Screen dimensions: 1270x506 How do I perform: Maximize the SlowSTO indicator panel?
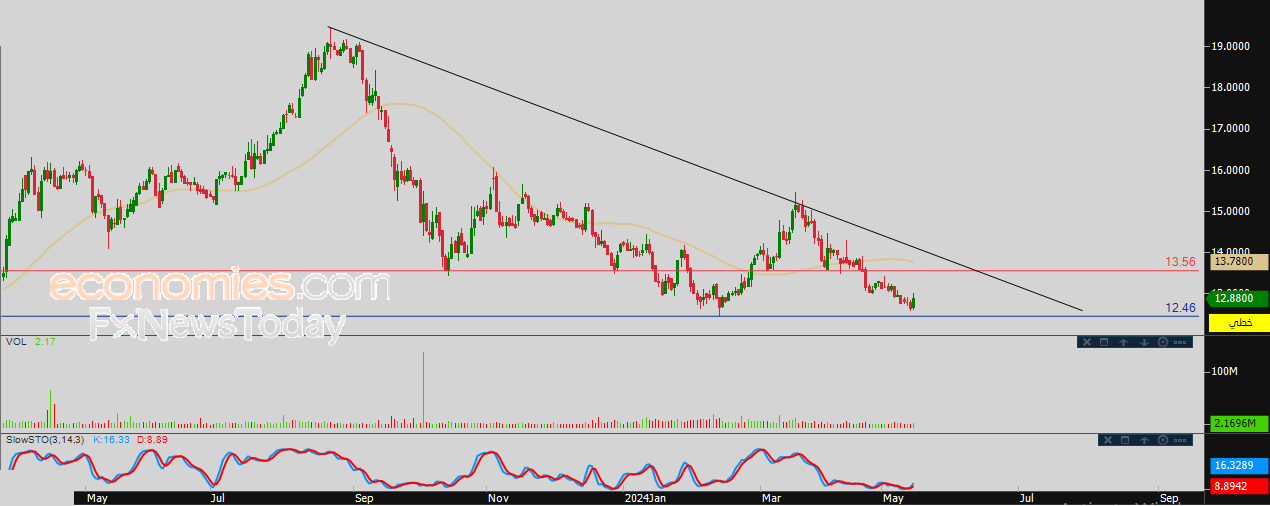click(x=1125, y=440)
